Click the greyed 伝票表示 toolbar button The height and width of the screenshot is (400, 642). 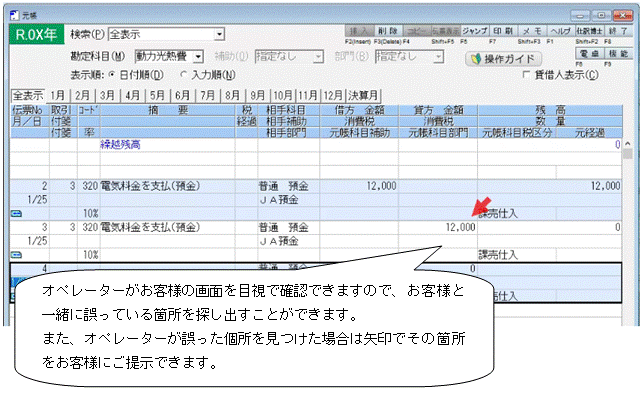pos(445,31)
